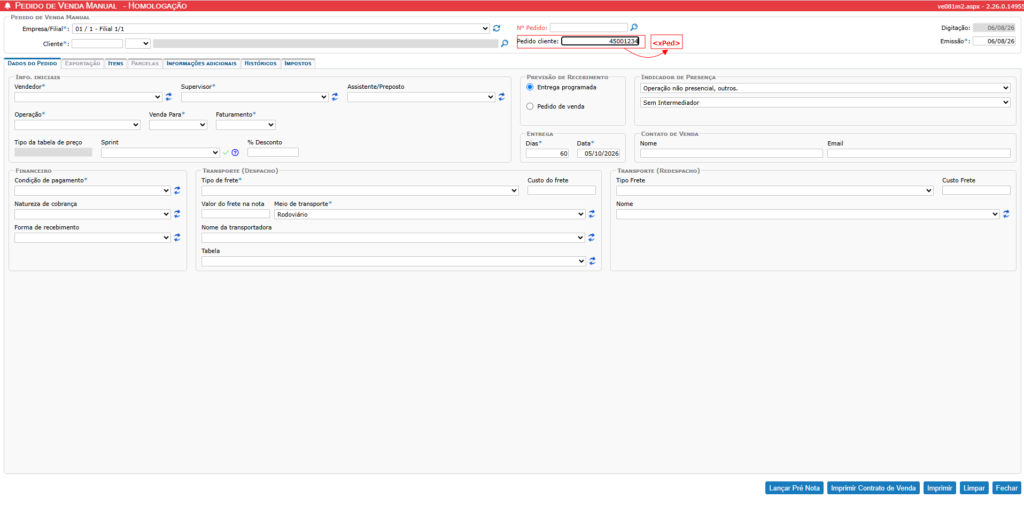This screenshot has height=506, width=1024.
Task: Open the small Cliente dropdown
Action: point(138,44)
